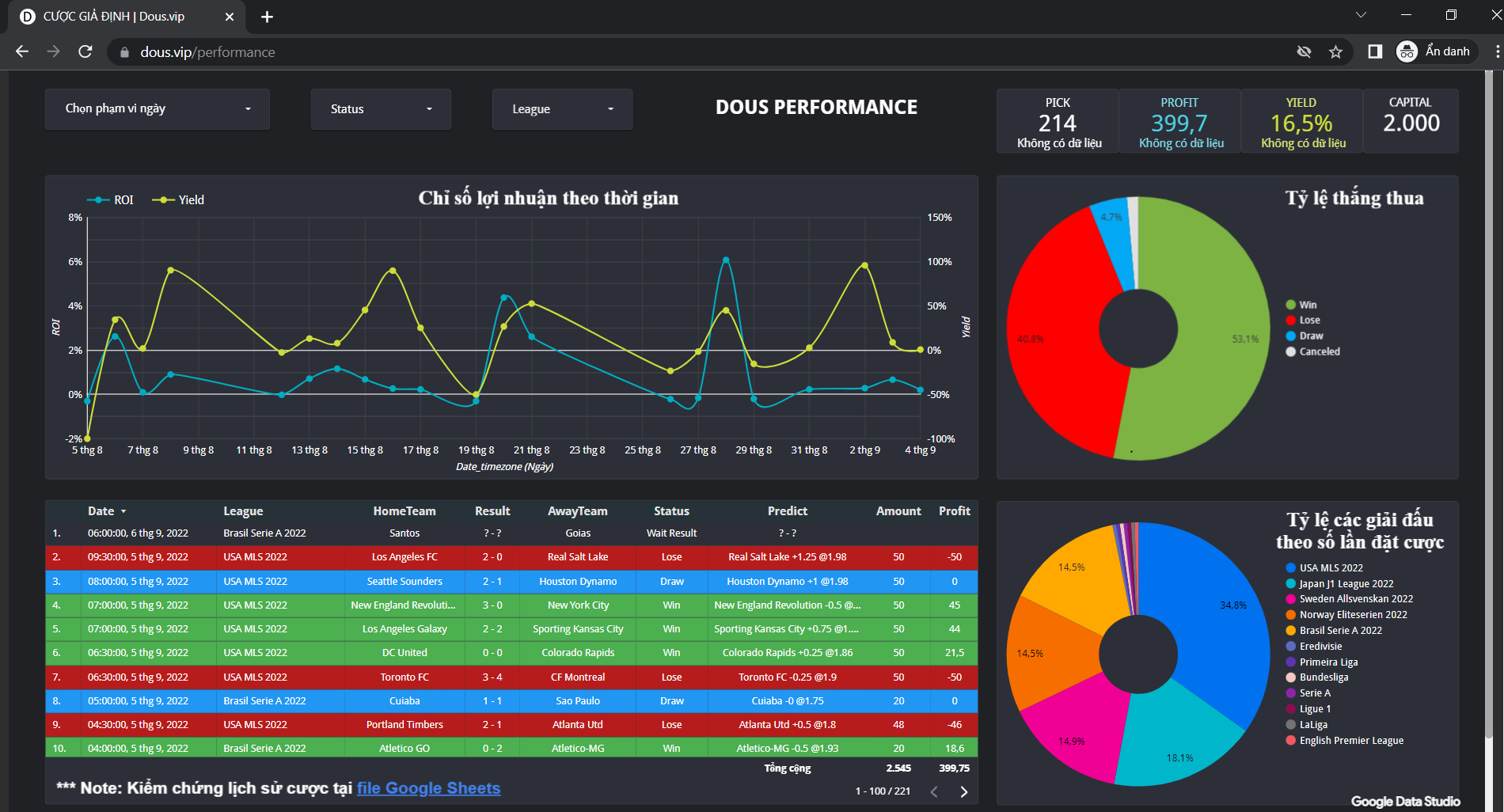1504x812 pixels.
Task: Open a new browser tab
Action: (267, 17)
